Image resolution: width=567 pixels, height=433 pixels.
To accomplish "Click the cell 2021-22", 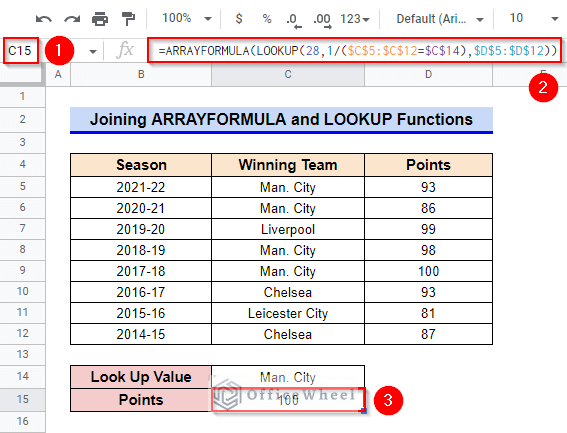I will point(141,187).
